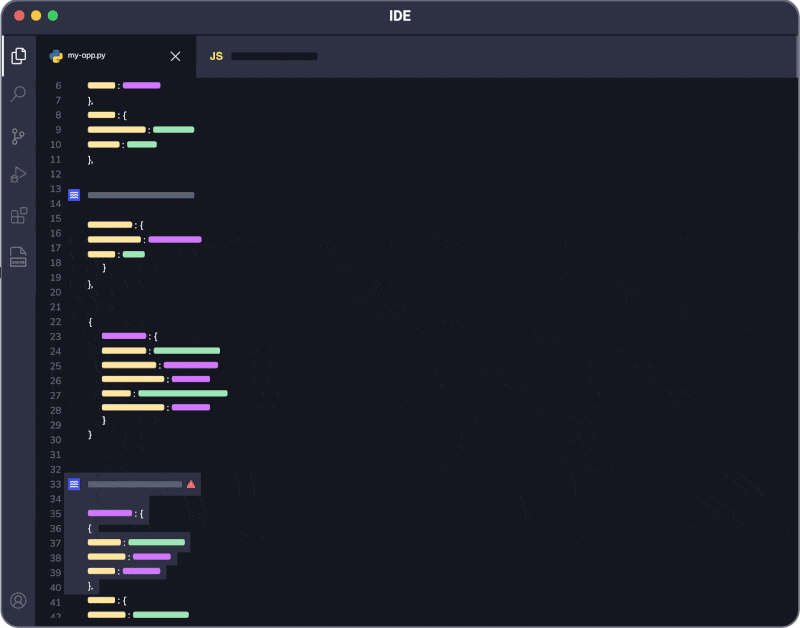This screenshot has height=628, width=800.
Task: Click the green maximize window button
Action: click(53, 16)
